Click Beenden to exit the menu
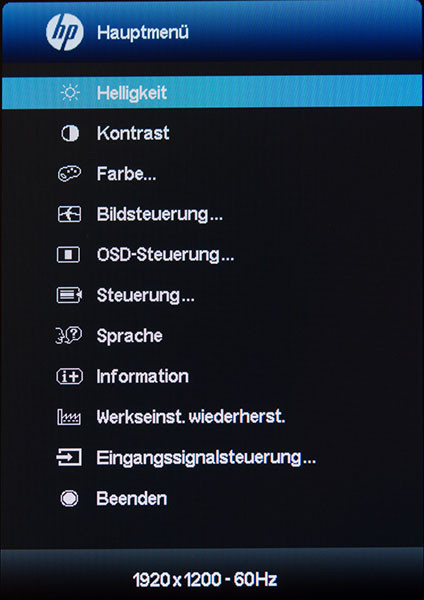 coord(132,499)
